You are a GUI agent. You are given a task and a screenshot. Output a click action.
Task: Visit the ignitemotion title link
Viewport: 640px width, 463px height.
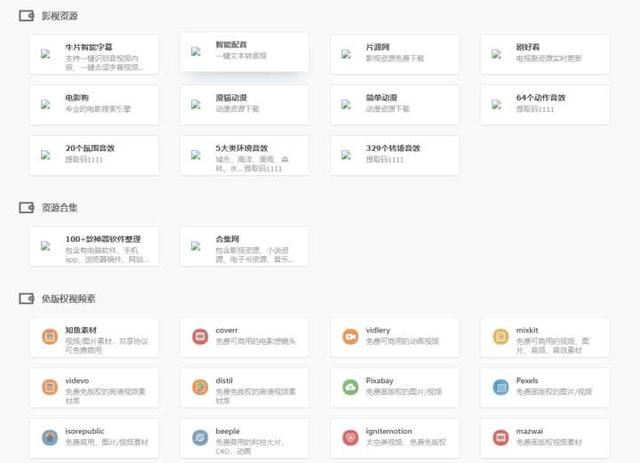389,431
